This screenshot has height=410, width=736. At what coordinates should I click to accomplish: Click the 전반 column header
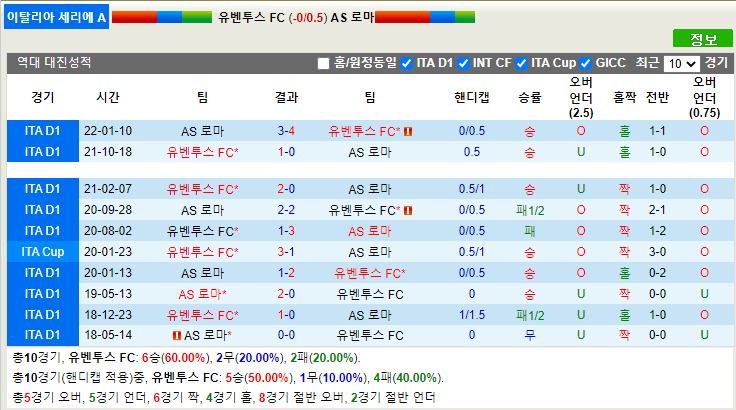(657, 97)
